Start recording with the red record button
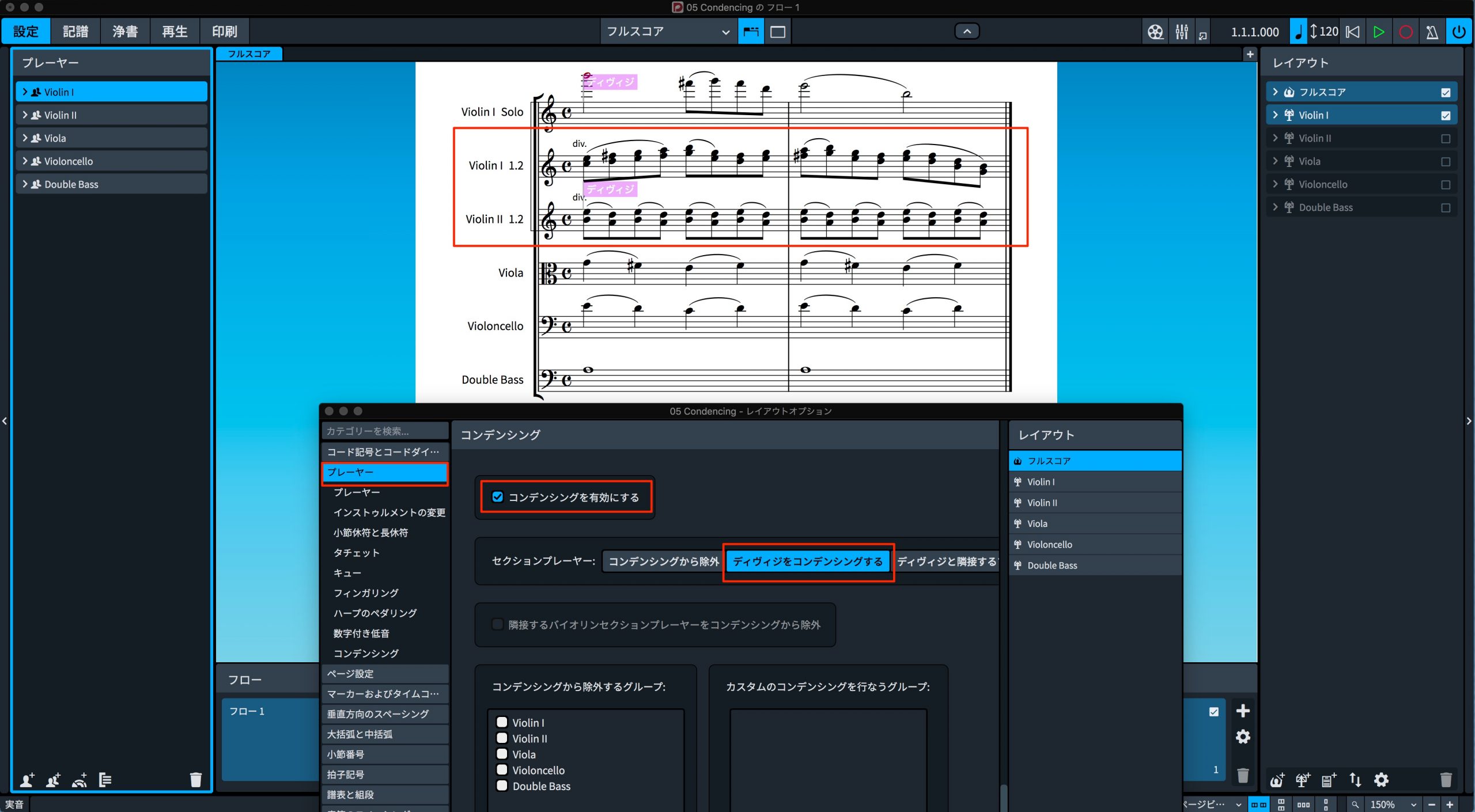Viewport: 1475px width, 812px height. [x=1405, y=32]
